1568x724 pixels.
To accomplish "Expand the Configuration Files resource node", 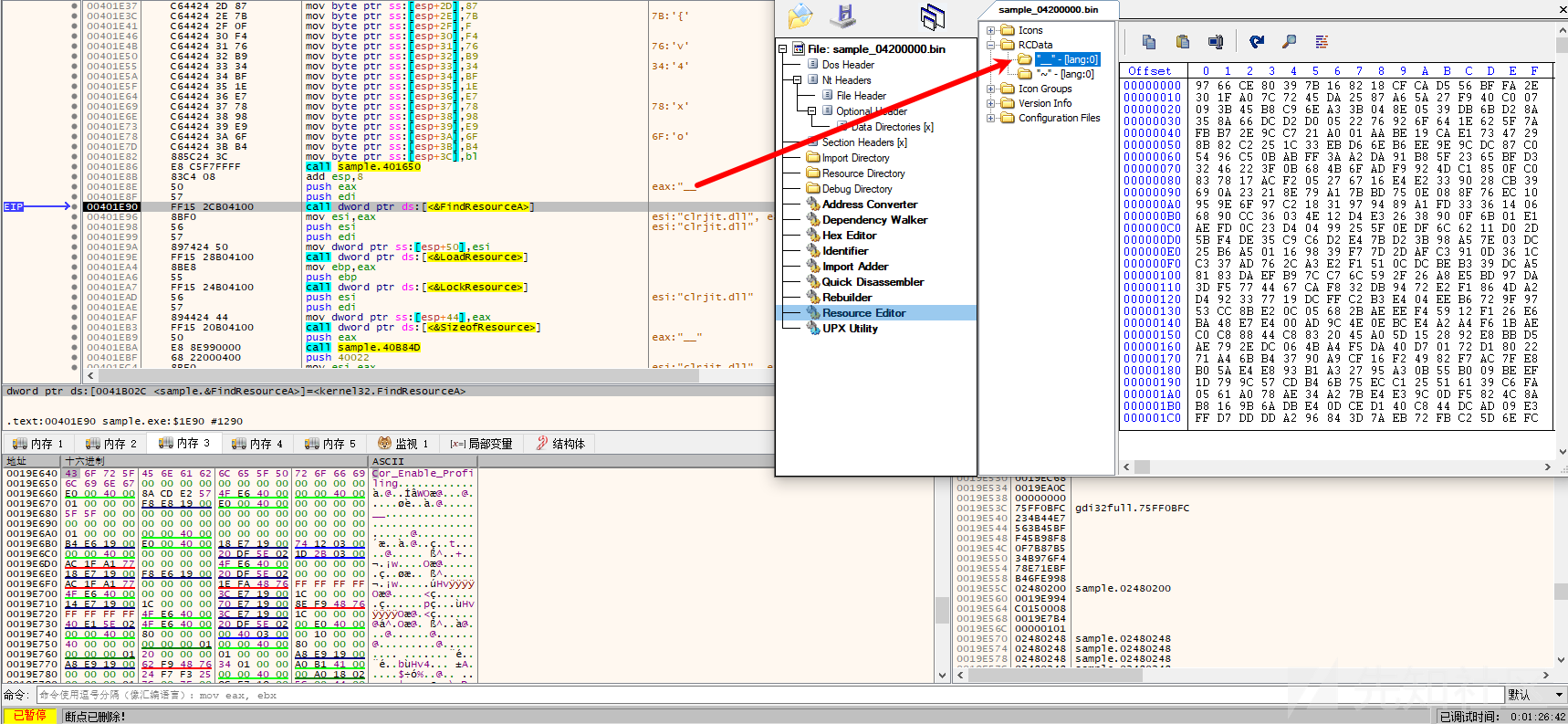I will [991, 118].
